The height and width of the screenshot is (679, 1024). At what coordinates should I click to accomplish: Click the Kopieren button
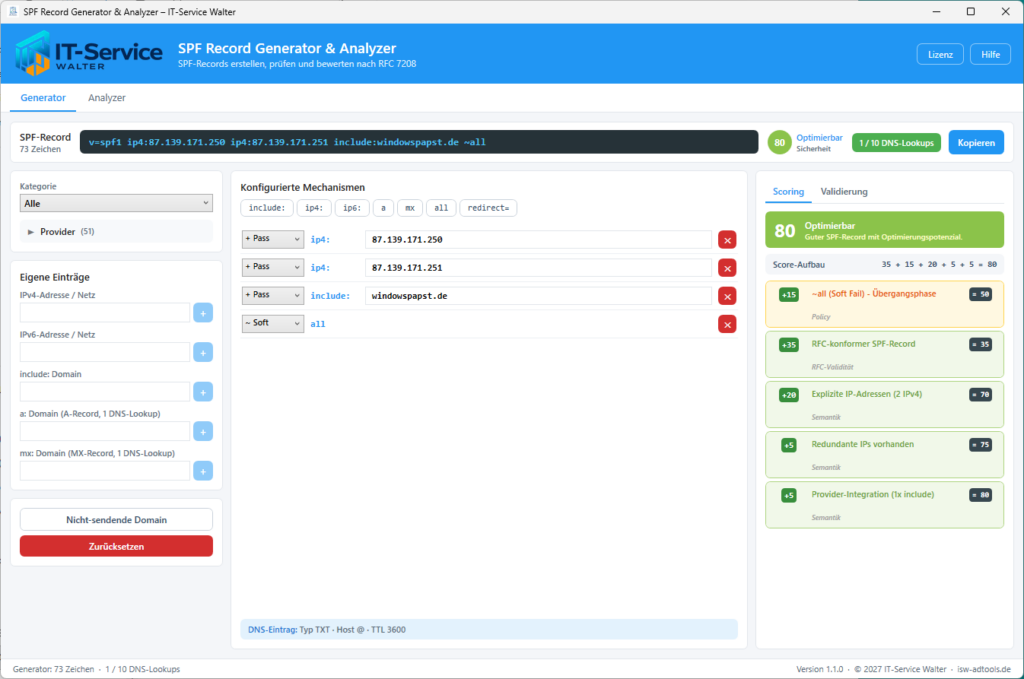(x=976, y=142)
